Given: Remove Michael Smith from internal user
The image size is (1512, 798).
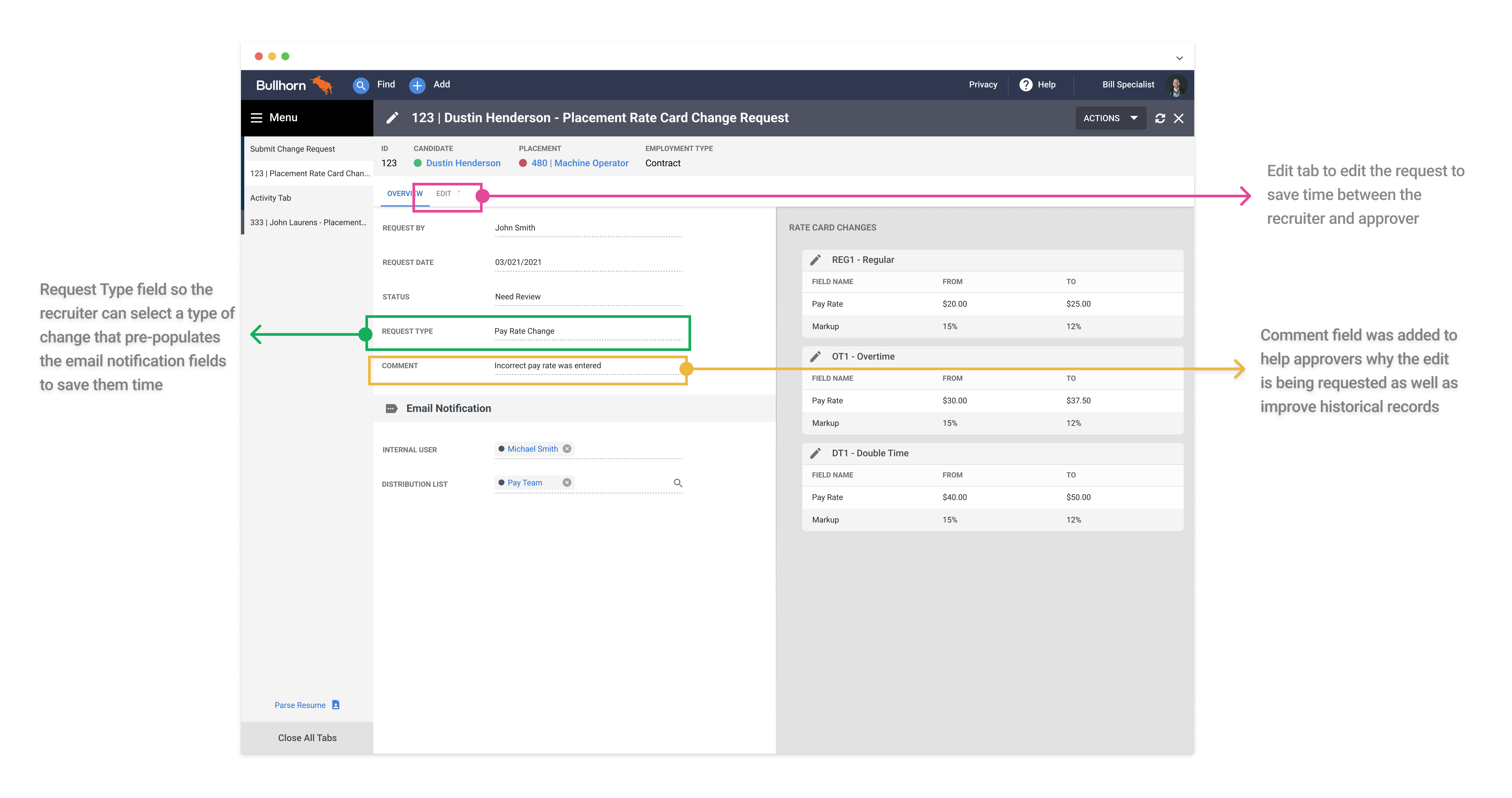Looking at the screenshot, I should pyautogui.click(x=566, y=449).
